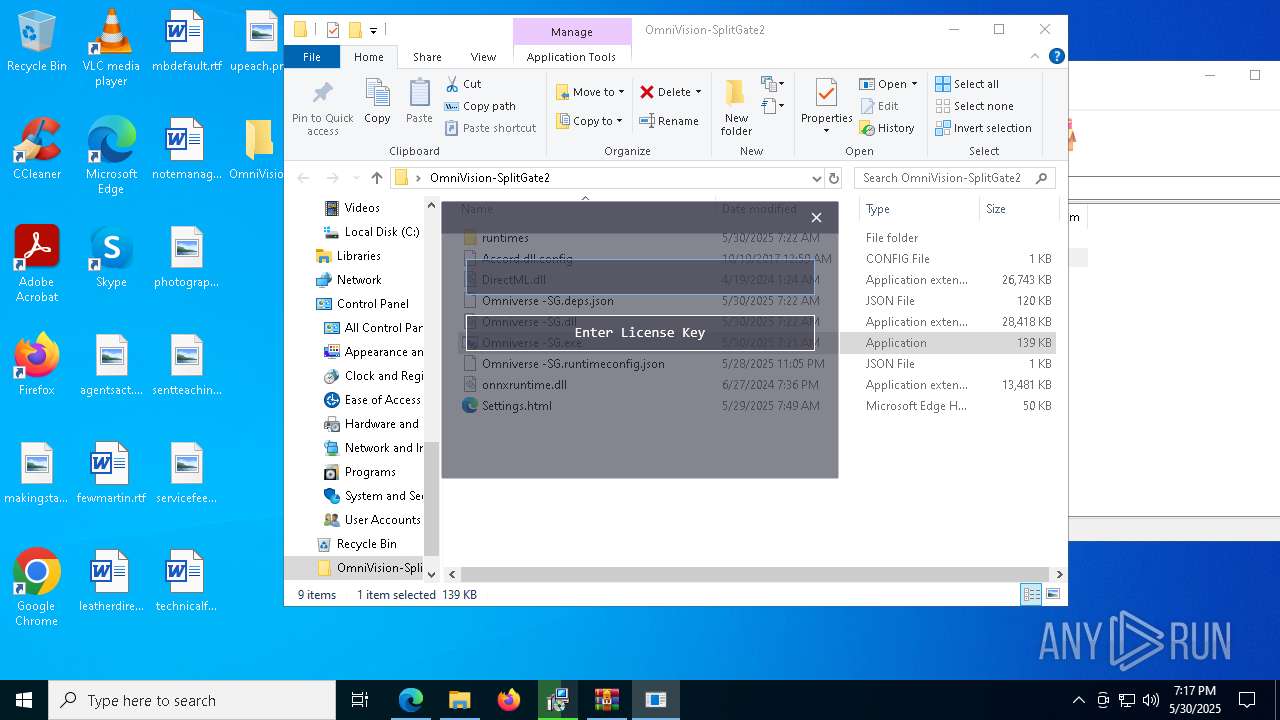Switch to details view layout

(1031, 594)
